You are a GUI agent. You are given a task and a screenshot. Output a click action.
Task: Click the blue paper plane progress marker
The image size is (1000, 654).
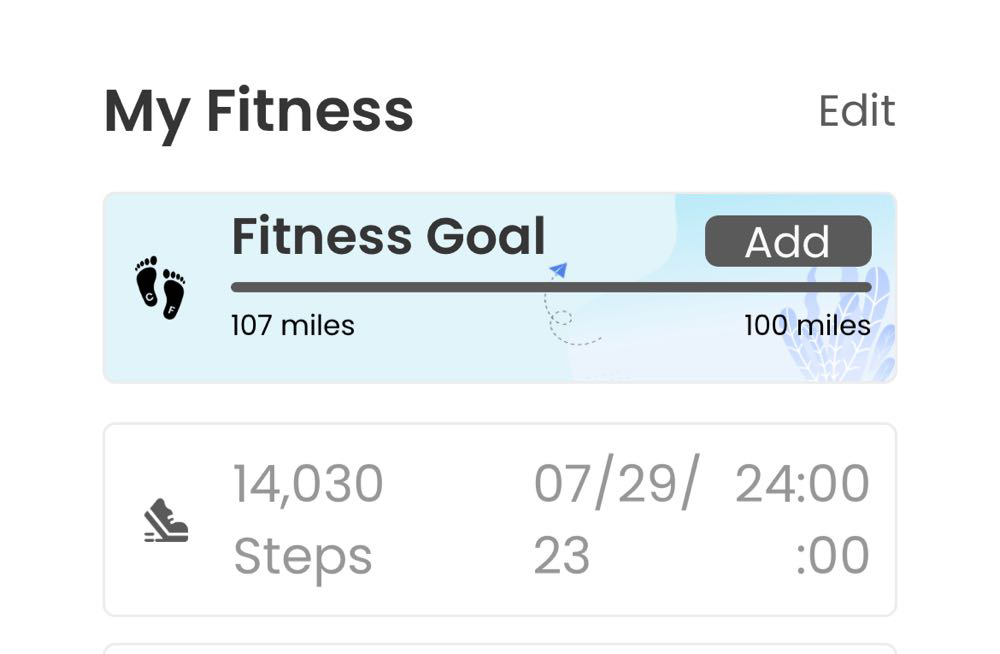(559, 270)
